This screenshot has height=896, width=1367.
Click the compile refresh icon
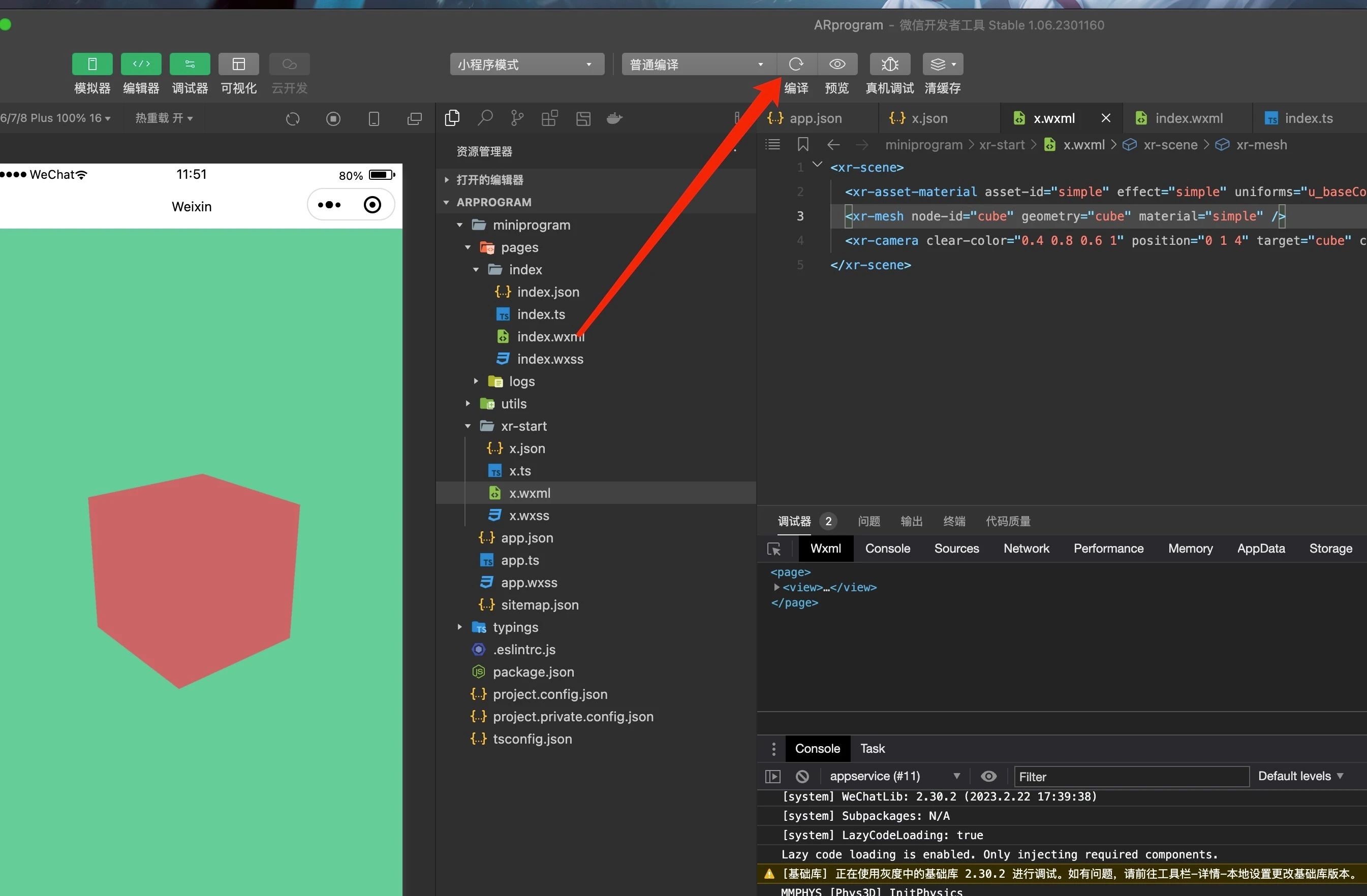[795, 63]
